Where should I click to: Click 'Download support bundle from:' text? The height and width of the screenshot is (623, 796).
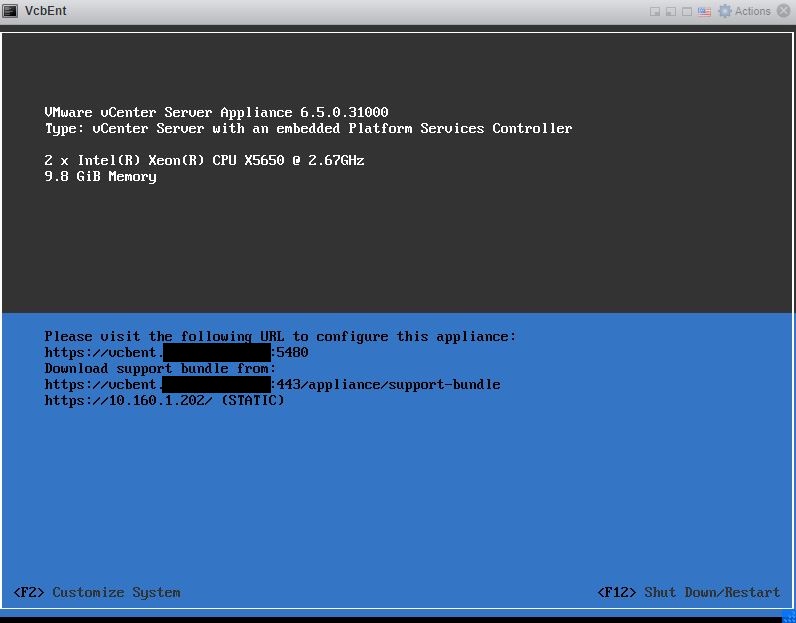tap(160, 369)
